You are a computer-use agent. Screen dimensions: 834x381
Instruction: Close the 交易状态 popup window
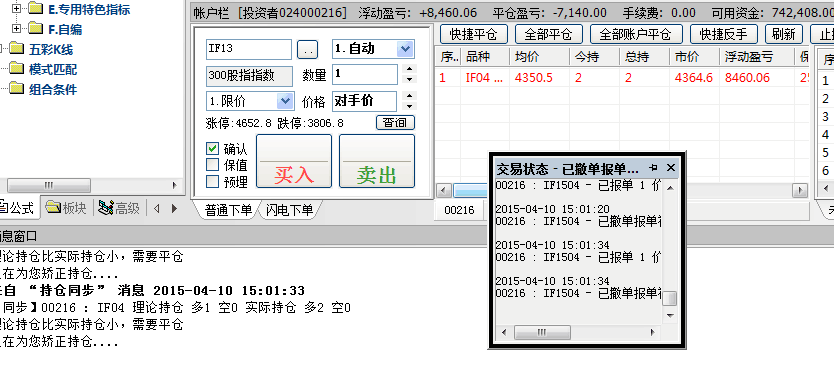pyautogui.click(x=671, y=168)
